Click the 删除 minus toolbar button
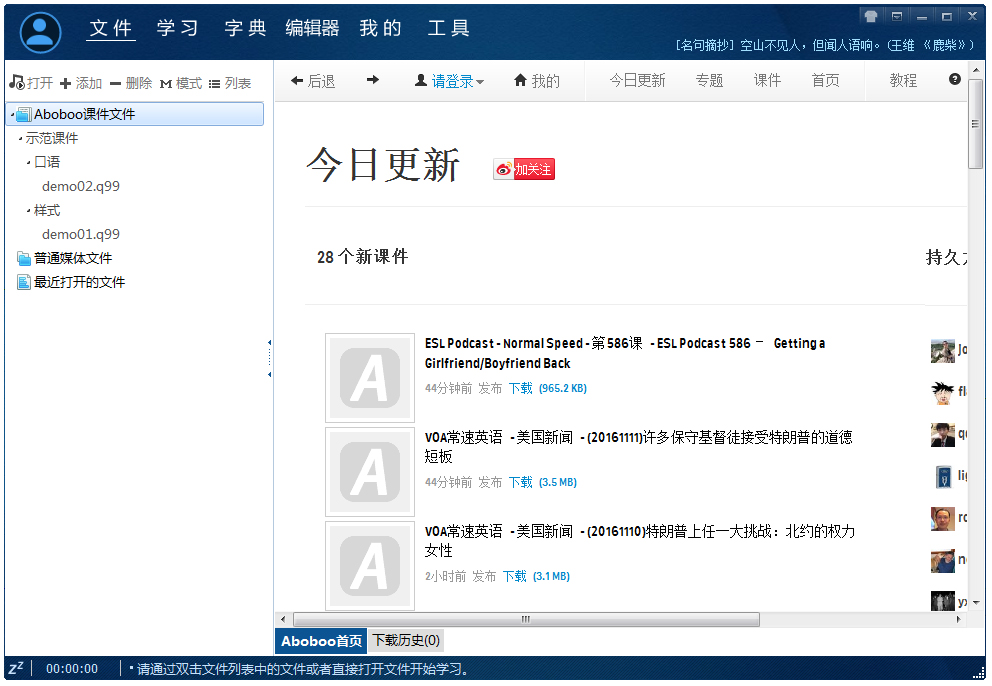Screen dimensions: 992x686 pos(131,83)
